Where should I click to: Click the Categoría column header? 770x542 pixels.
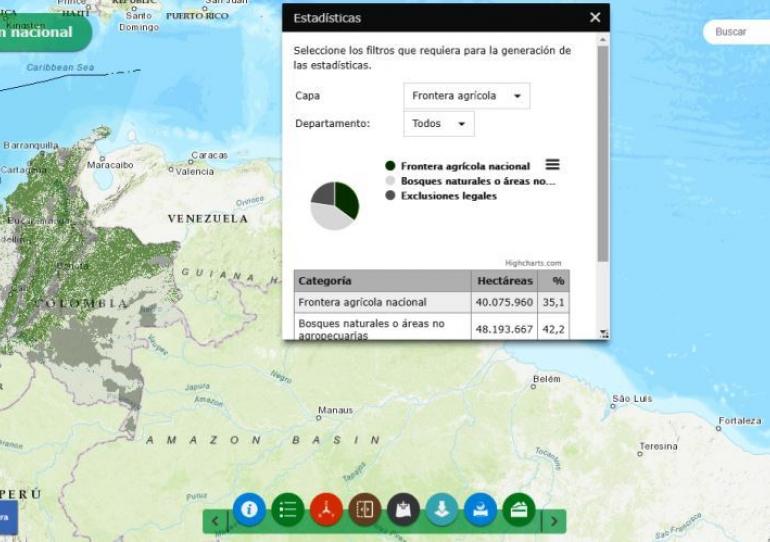[383, 281]
